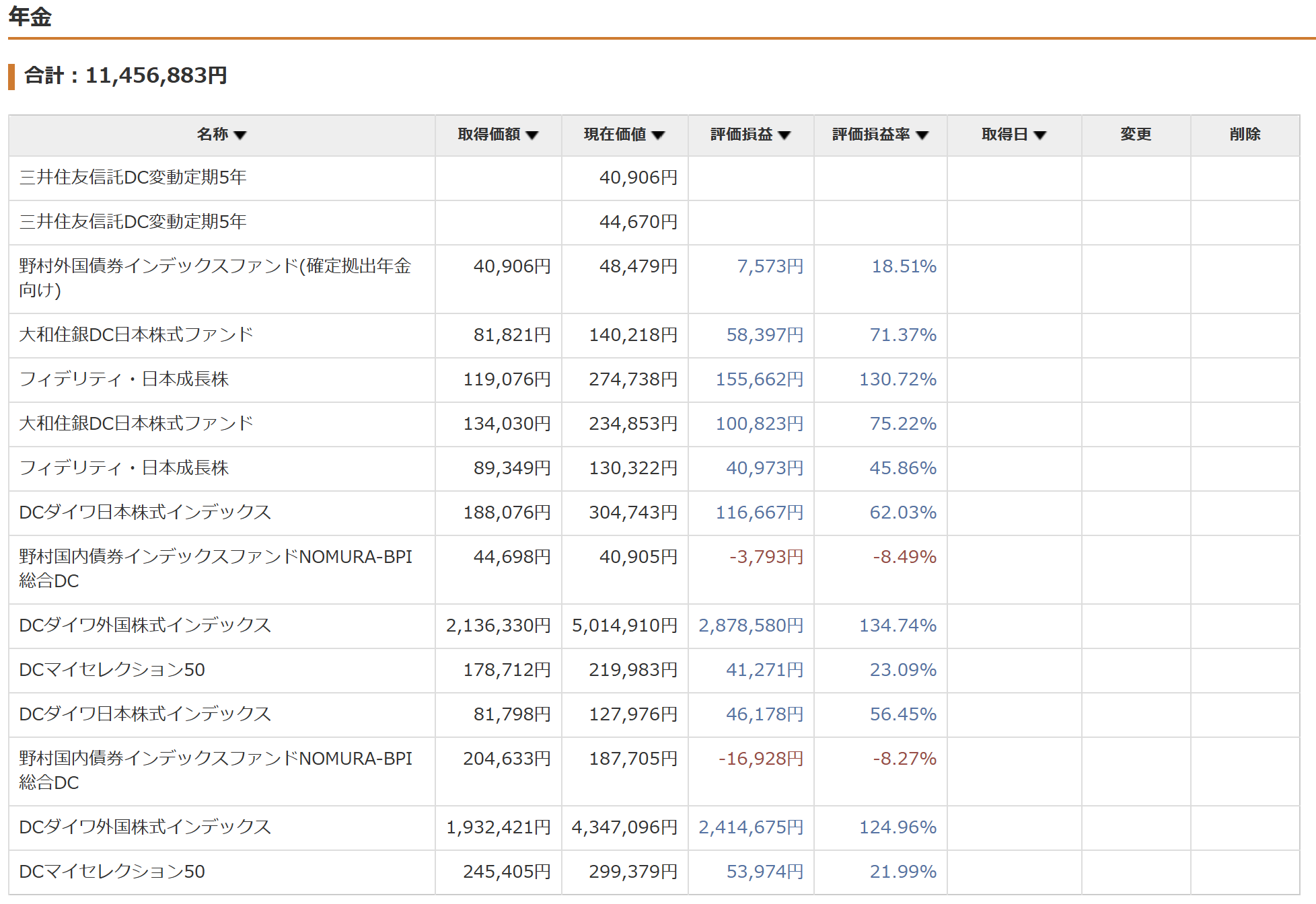Image resolution: width=1316 pixels, height=904 pixels.
Task: Select DCマイセレクション50 row with 23.09%
Action: click(112, 670)
